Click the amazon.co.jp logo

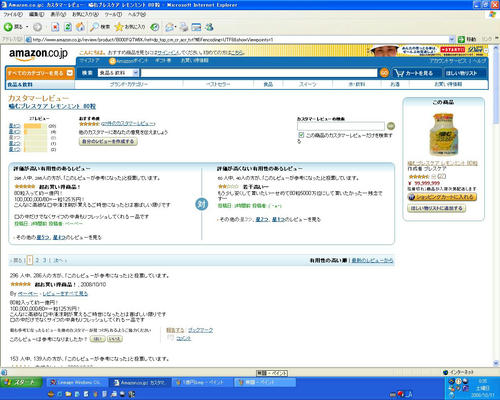tap(38, 54)
